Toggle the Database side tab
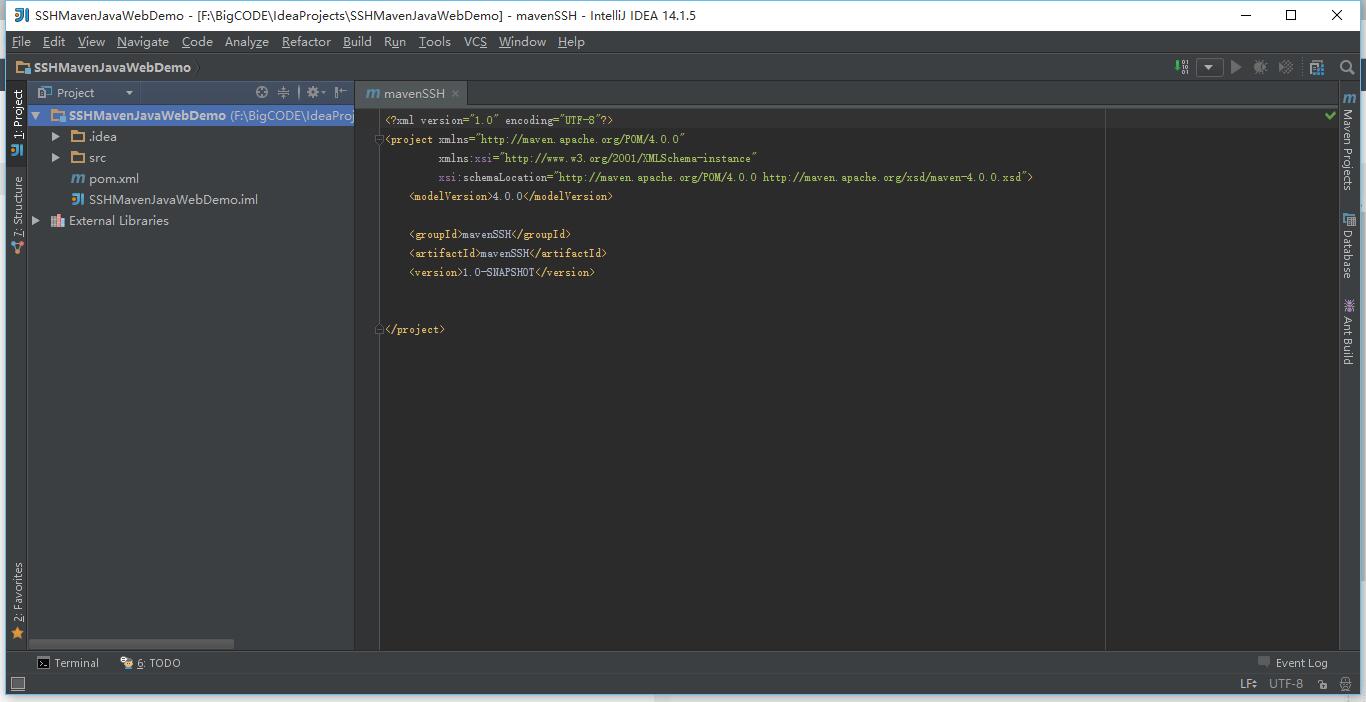1366x702 pixels. [1348, 246]
